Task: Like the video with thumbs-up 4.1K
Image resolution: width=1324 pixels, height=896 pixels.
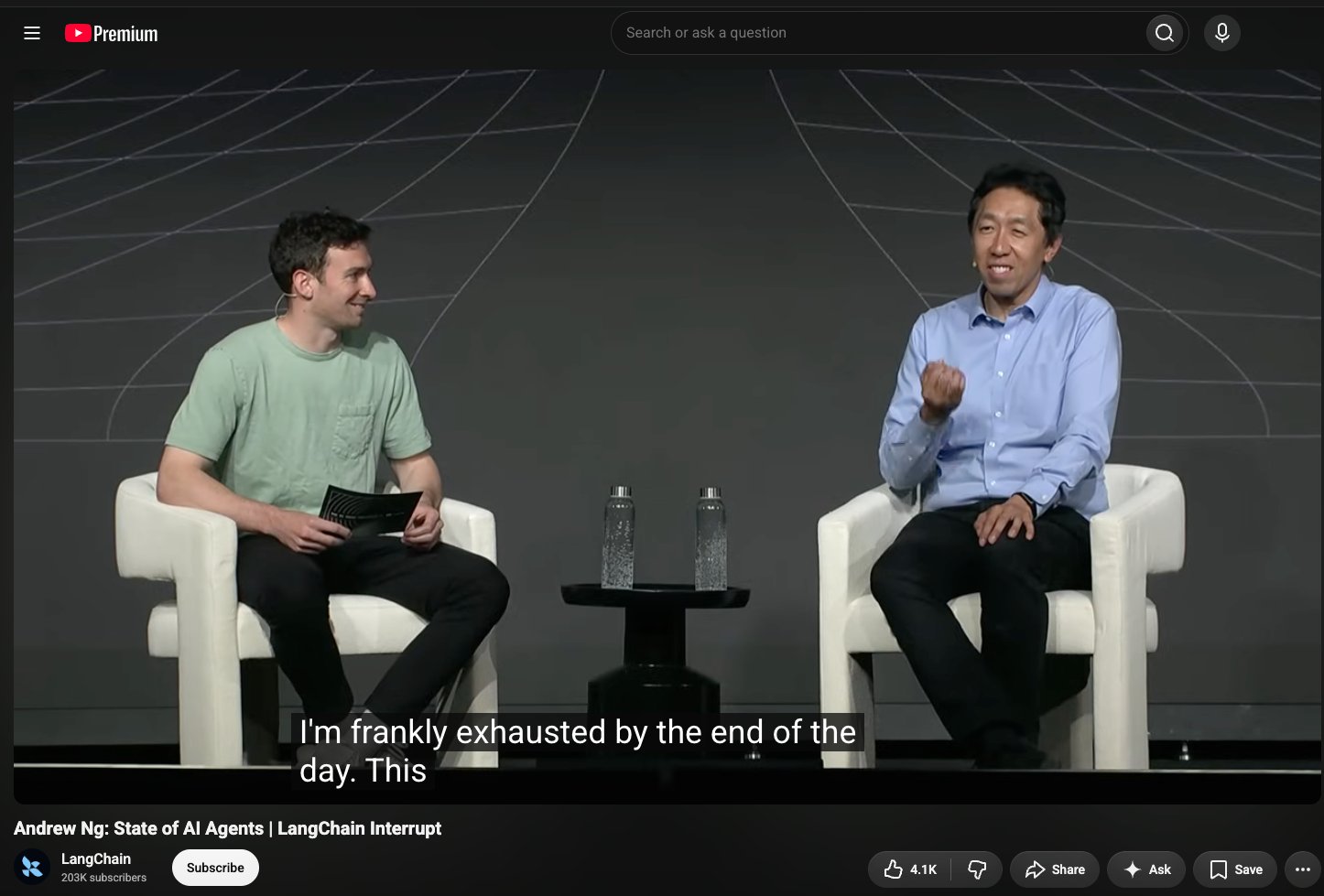Action: click(x=910, y=869)
